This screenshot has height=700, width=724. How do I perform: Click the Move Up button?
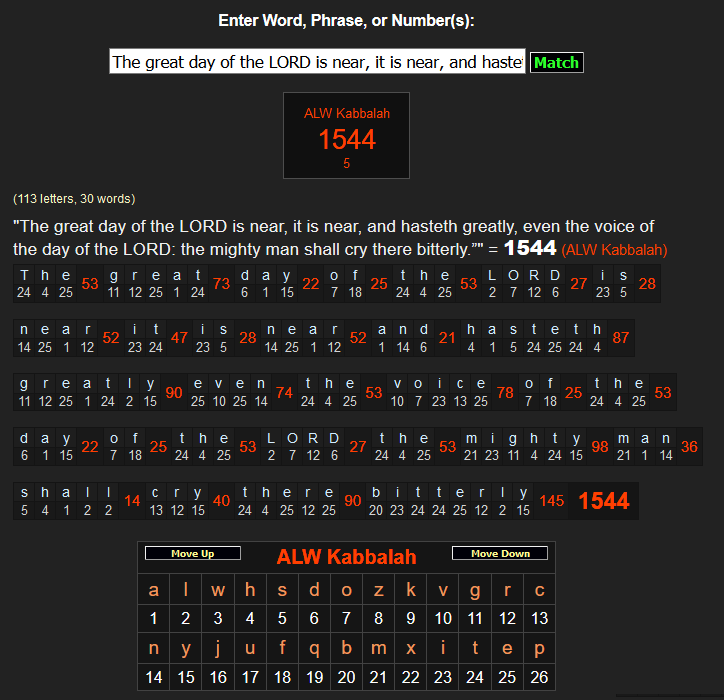[192, 553]
